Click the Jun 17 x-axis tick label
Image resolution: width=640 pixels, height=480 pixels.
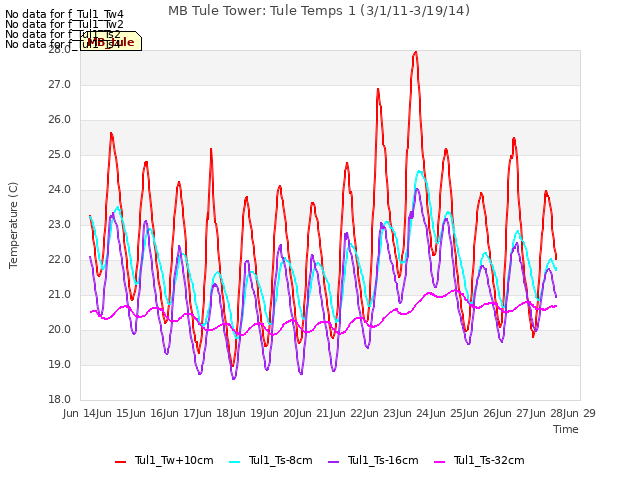coord(180,413)
